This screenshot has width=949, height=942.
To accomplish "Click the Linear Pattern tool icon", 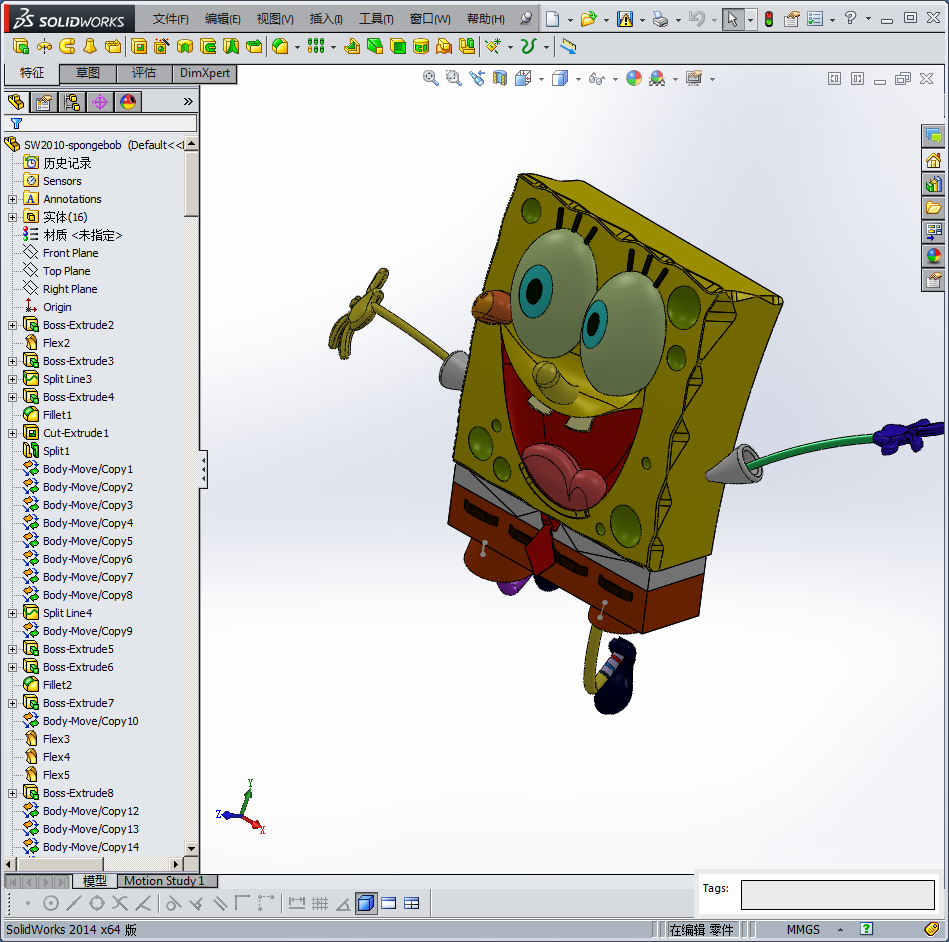I will click(x=315, y=46).
